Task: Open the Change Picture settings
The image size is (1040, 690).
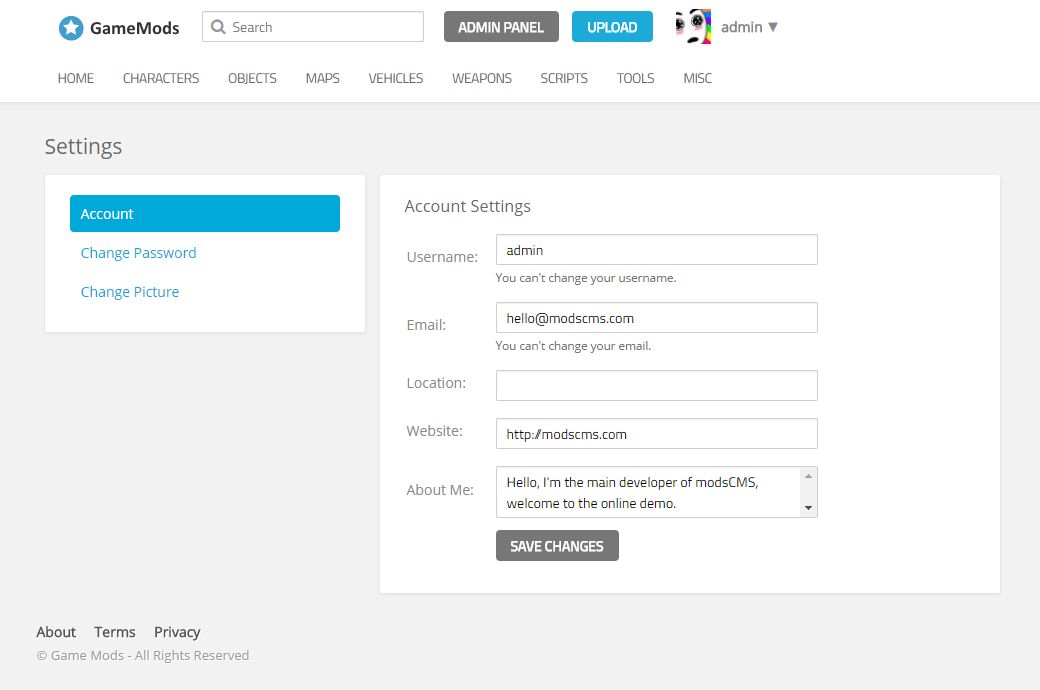Action: pyautogui.click(x=130, y=292)
